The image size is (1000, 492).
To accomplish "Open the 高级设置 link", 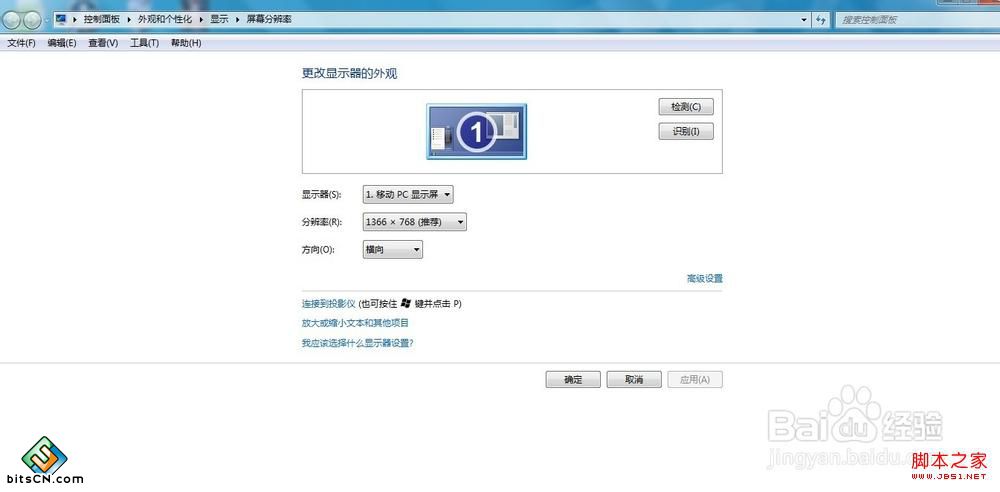I will [704, 278].
